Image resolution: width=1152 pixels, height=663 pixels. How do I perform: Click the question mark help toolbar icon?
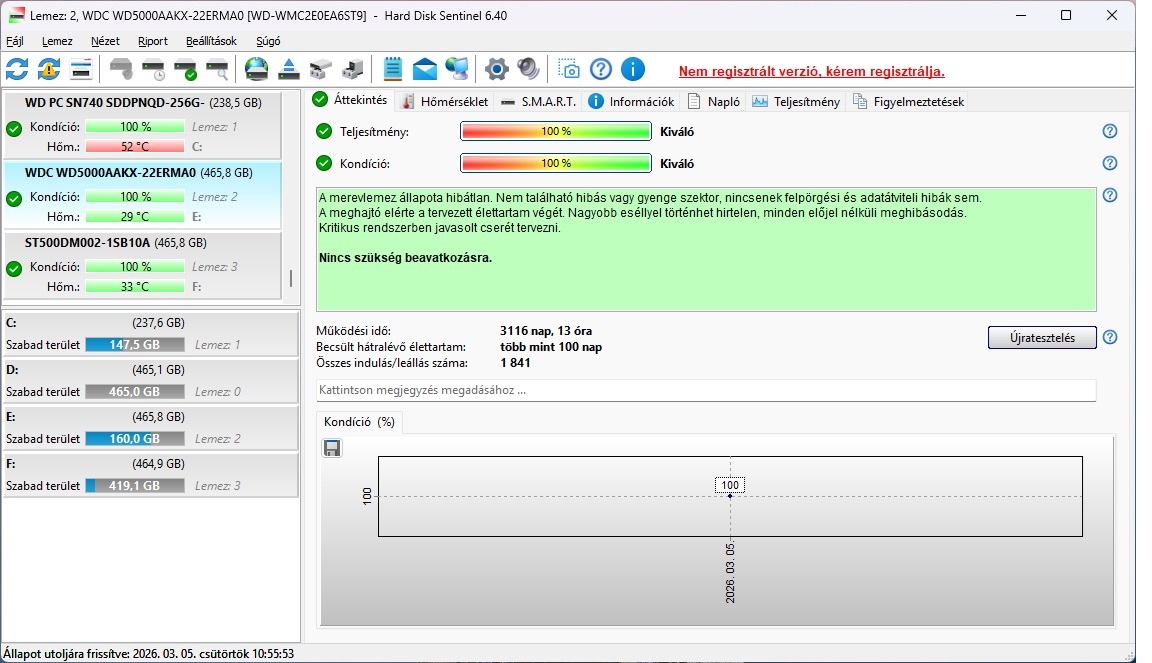click(601, 70)
